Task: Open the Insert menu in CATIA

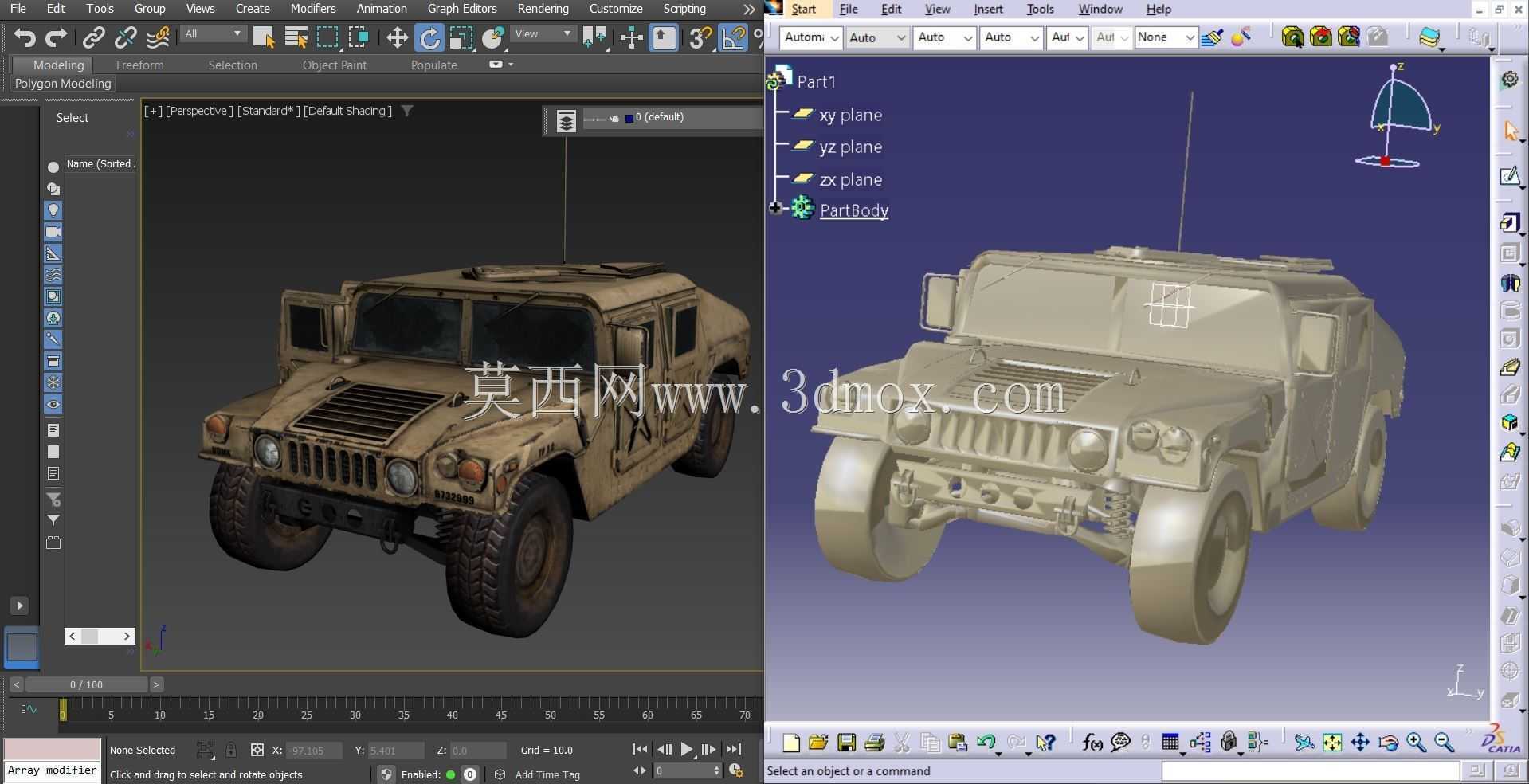Action: click(988, 10)
